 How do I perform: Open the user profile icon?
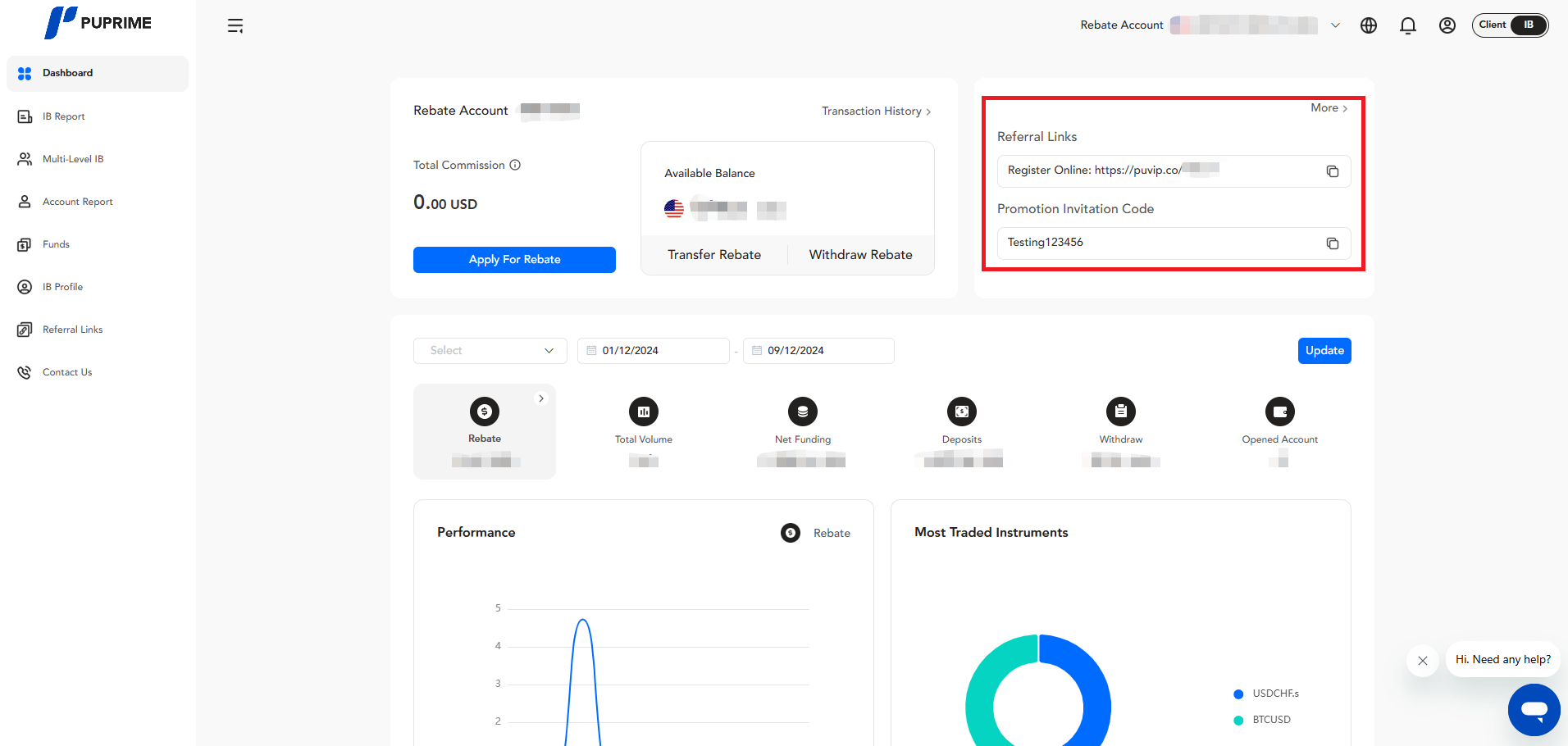pos(1447,25)
